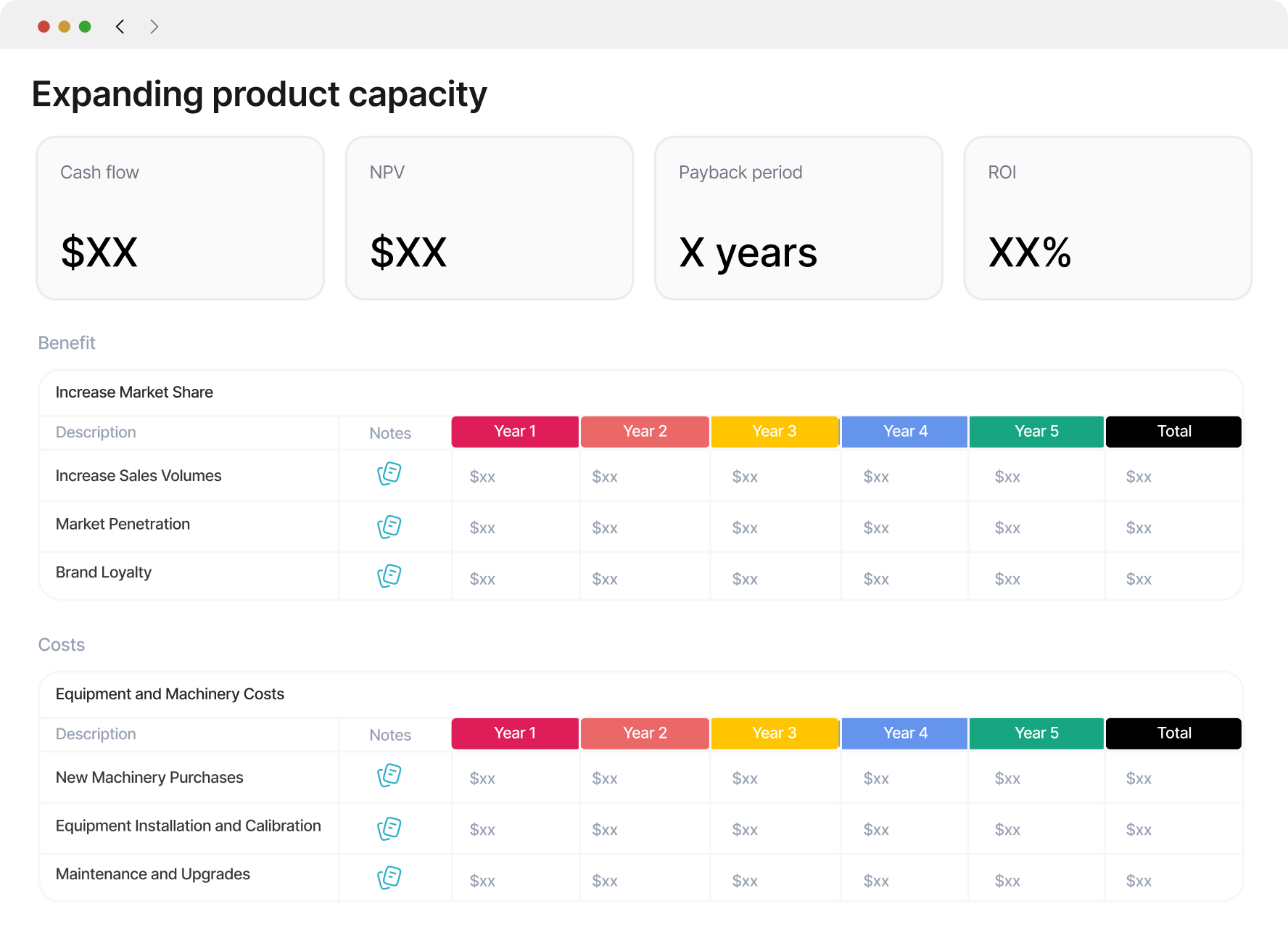1288x946 pixels.
Task: Edit Year 2 value for Market Penetration
Action: 605,528
